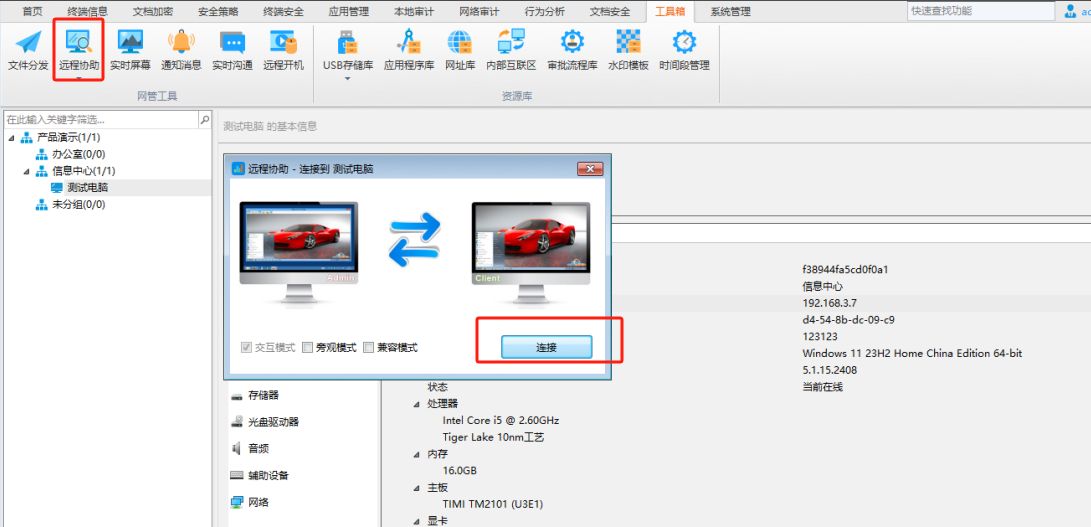1091x527 pixels.
Task: Collapse the 产品演示(1/1) tree node
Action: pyautogui.click(x=11, y=137)
